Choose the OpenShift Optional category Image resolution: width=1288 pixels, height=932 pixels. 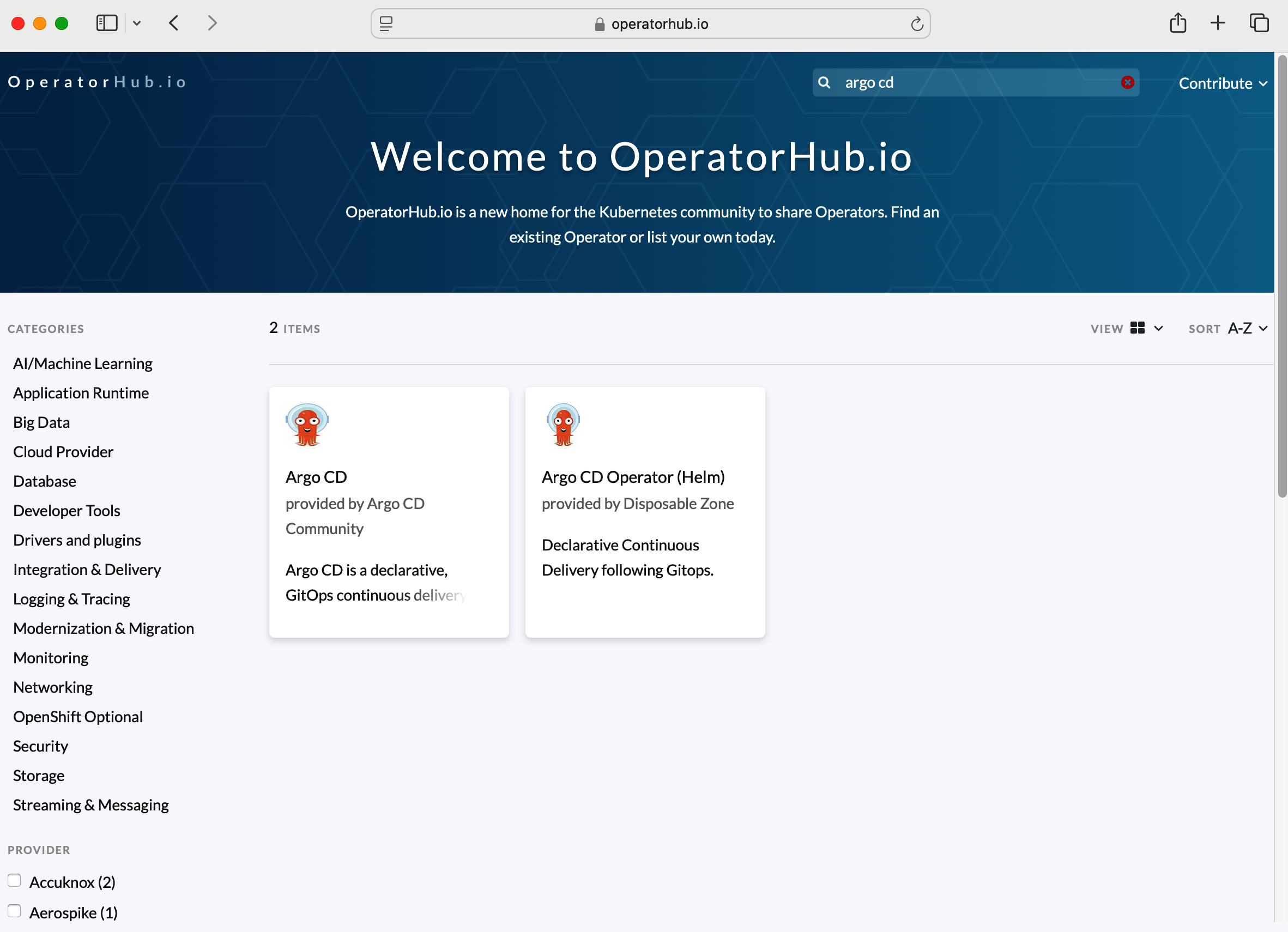(x=78, y=717)
